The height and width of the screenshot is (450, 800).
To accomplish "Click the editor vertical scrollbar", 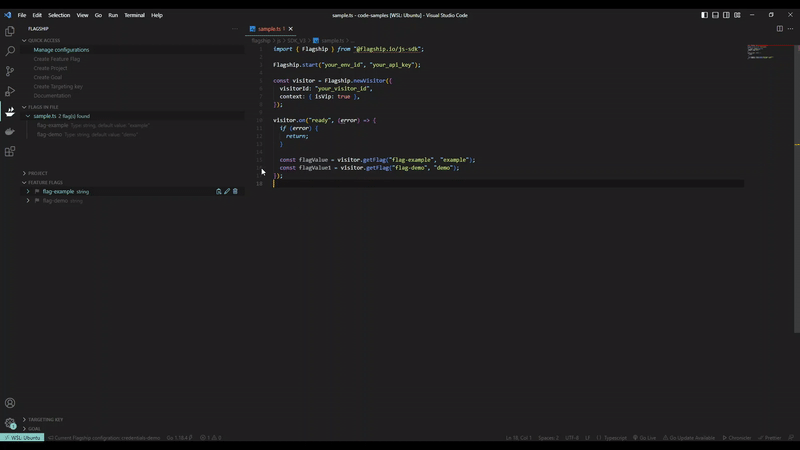I will (x=797, y=189).
